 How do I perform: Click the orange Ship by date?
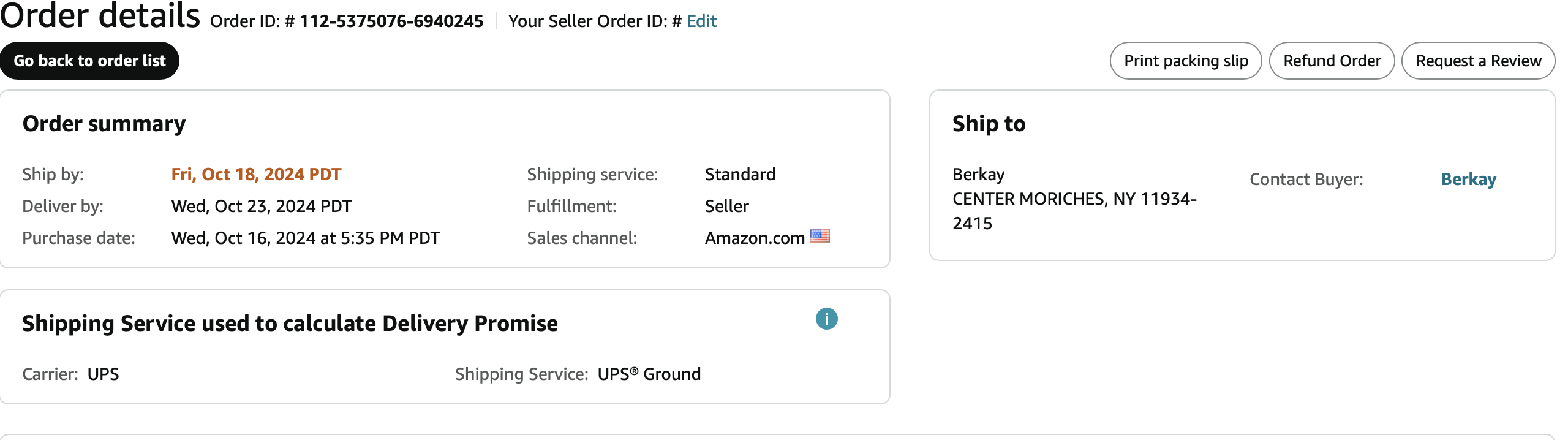[x=256, y=175]
